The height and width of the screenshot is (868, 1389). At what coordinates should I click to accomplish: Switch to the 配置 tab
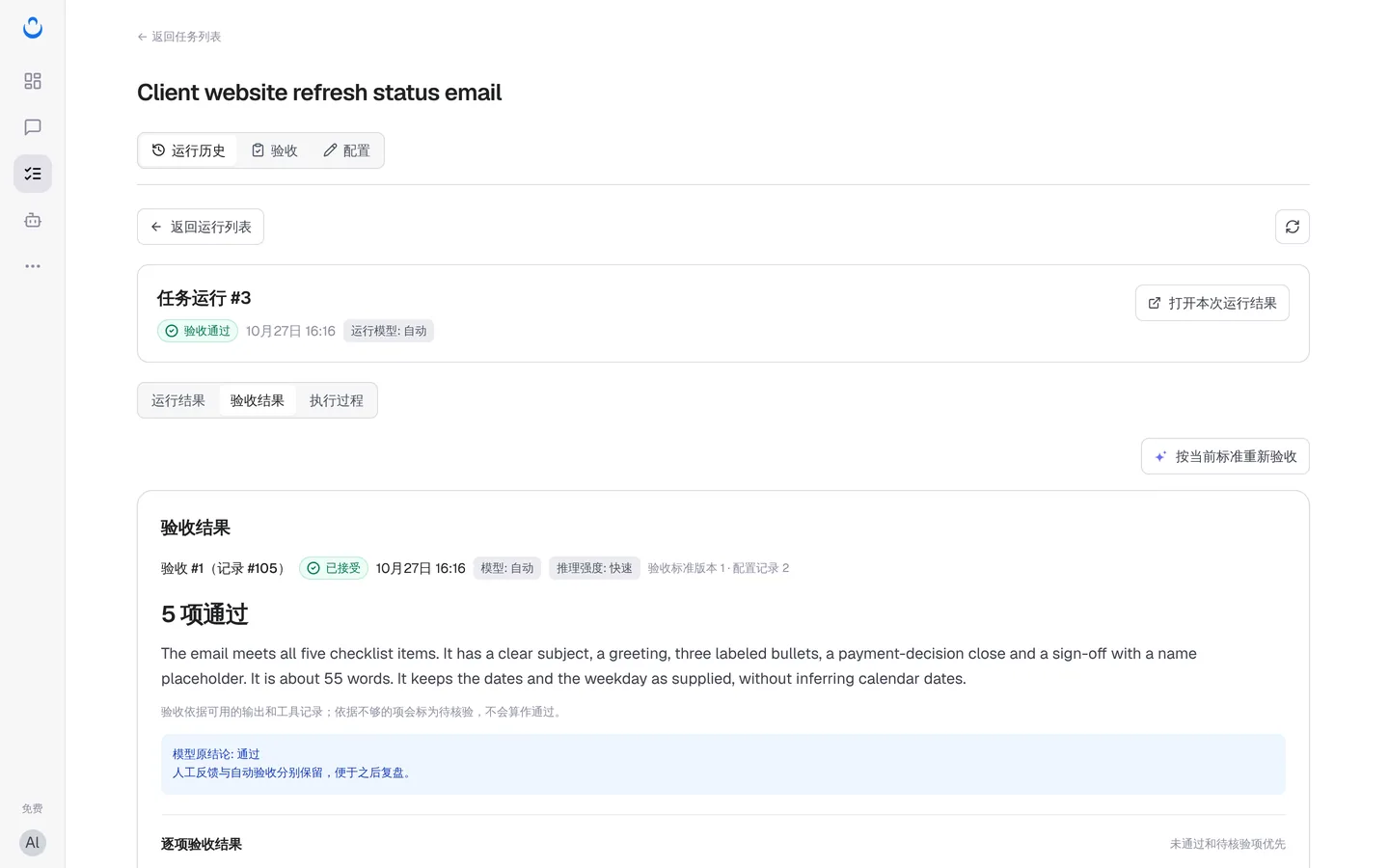346,150
